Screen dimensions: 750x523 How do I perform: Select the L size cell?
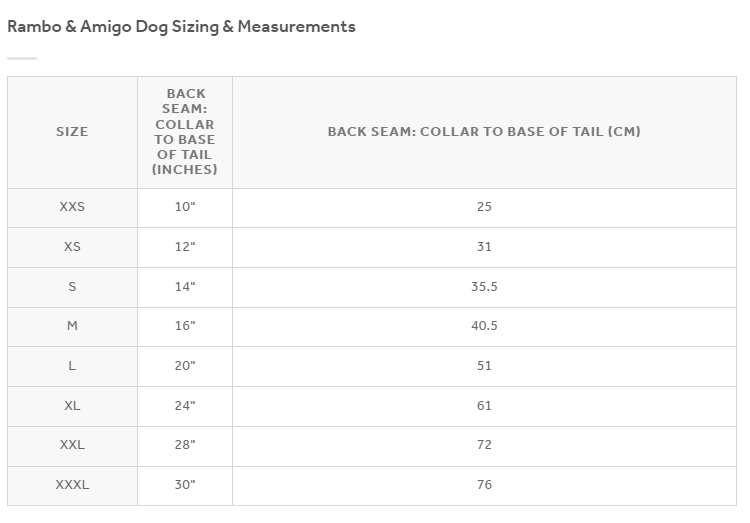(72, 366)
